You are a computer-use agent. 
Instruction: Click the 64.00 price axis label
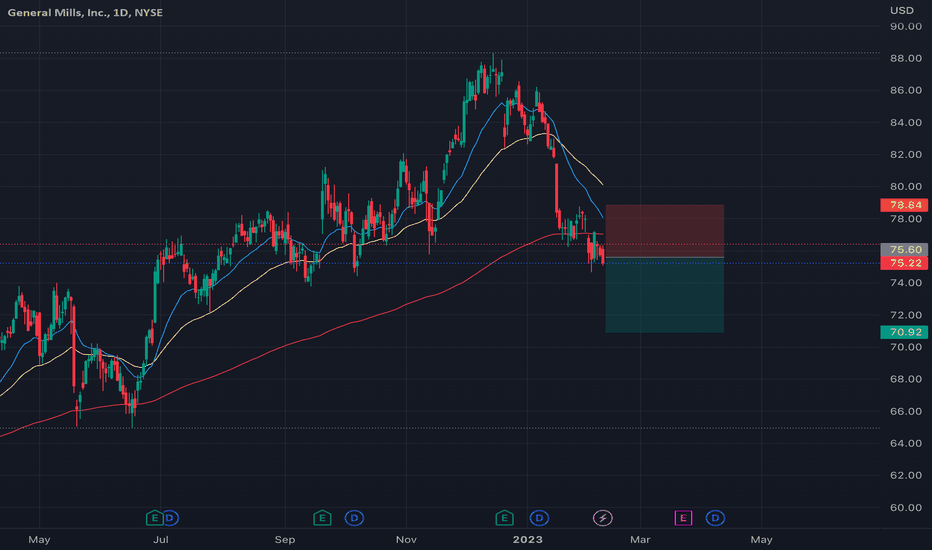pos(906,444)
